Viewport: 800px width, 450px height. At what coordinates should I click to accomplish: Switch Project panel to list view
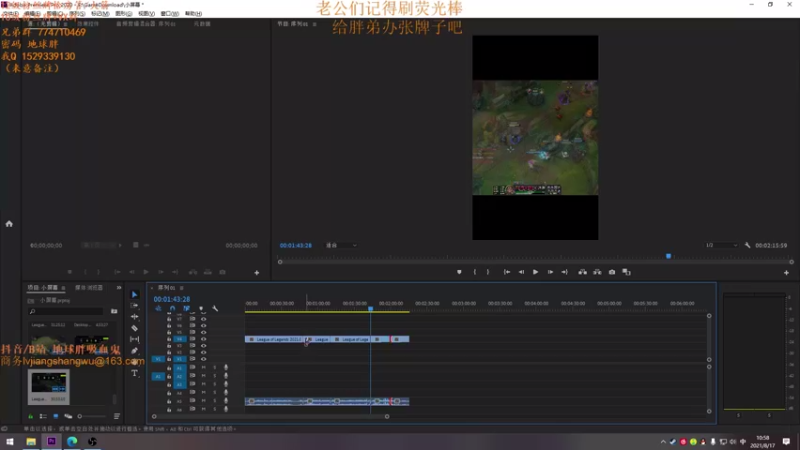coord(43,416)
